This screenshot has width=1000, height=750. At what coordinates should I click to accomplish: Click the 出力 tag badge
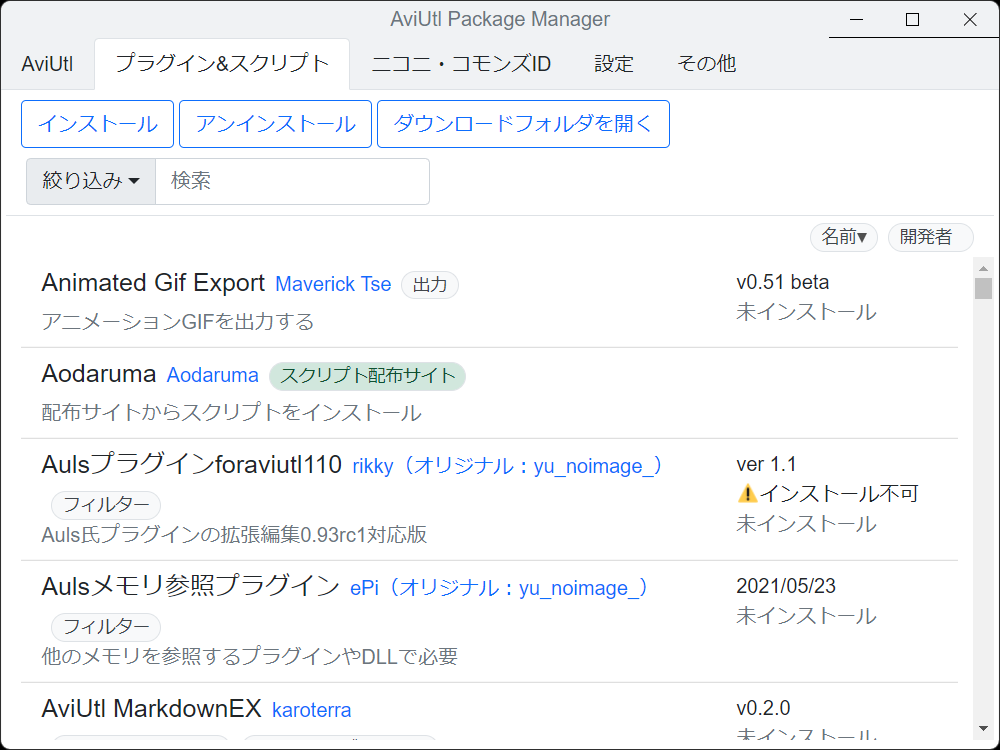(430, 285)
